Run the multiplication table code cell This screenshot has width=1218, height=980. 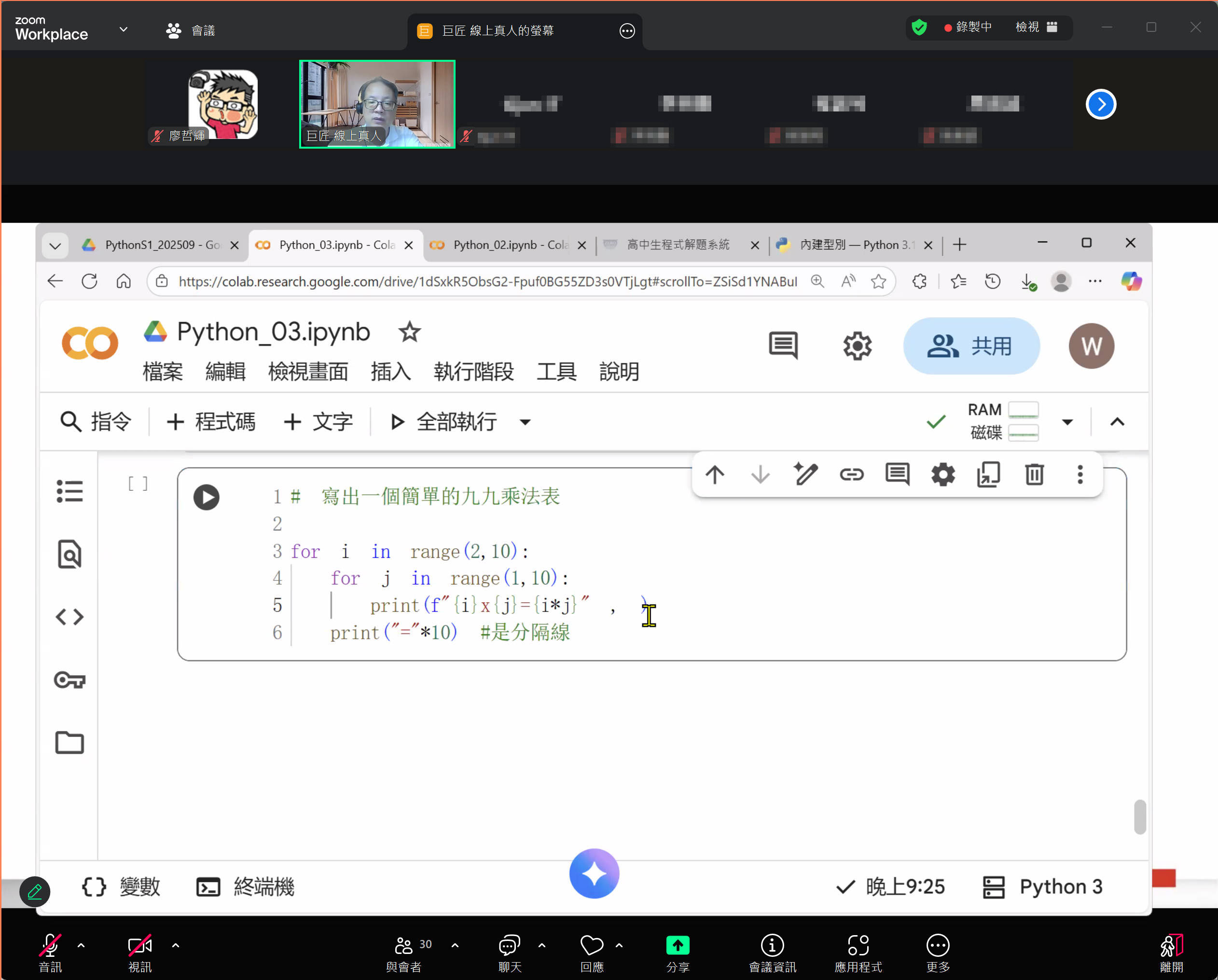[206, 497]
